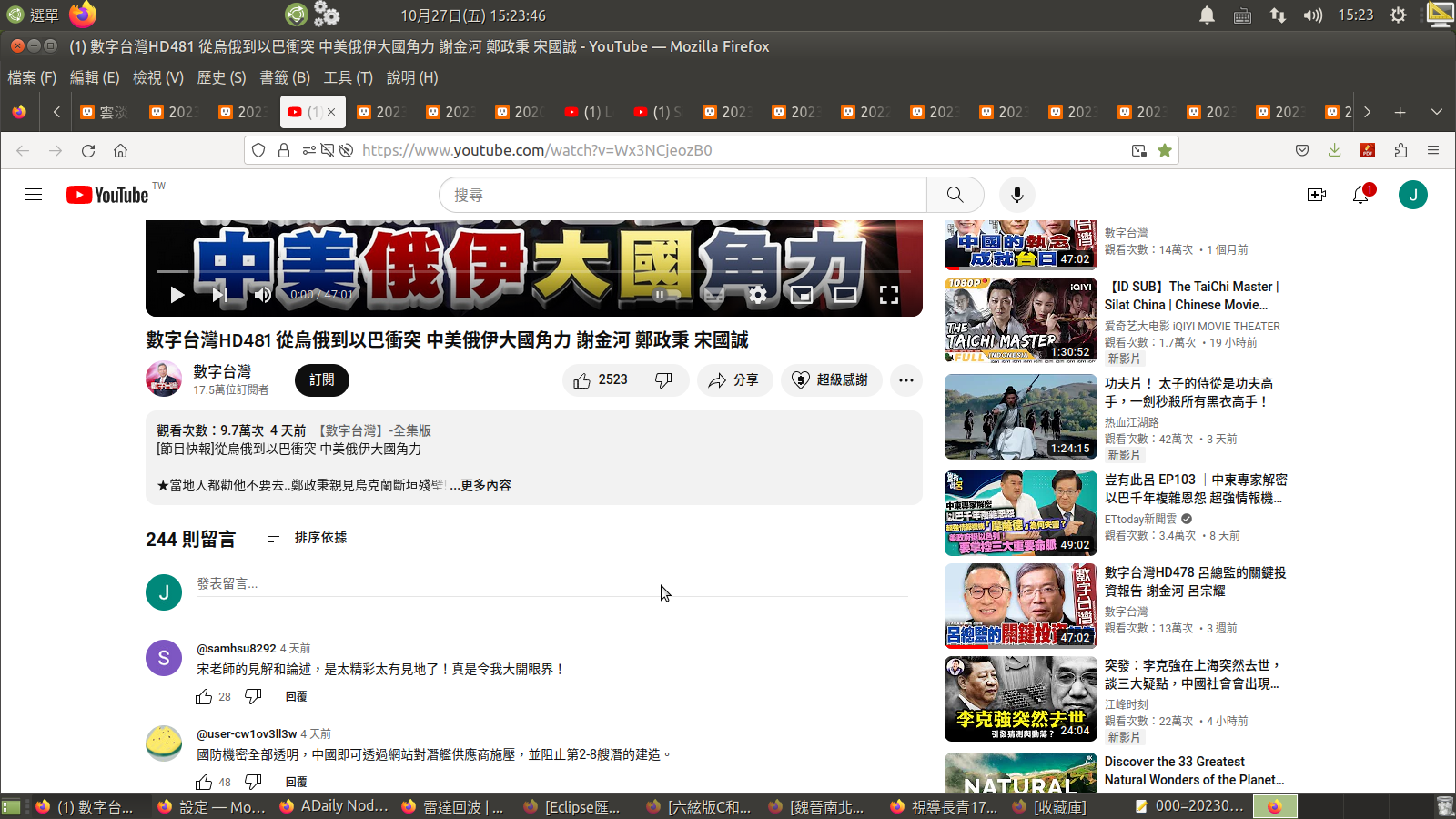Dislike the video
The width and height of the screenshot is (1456, 819).
664,380
